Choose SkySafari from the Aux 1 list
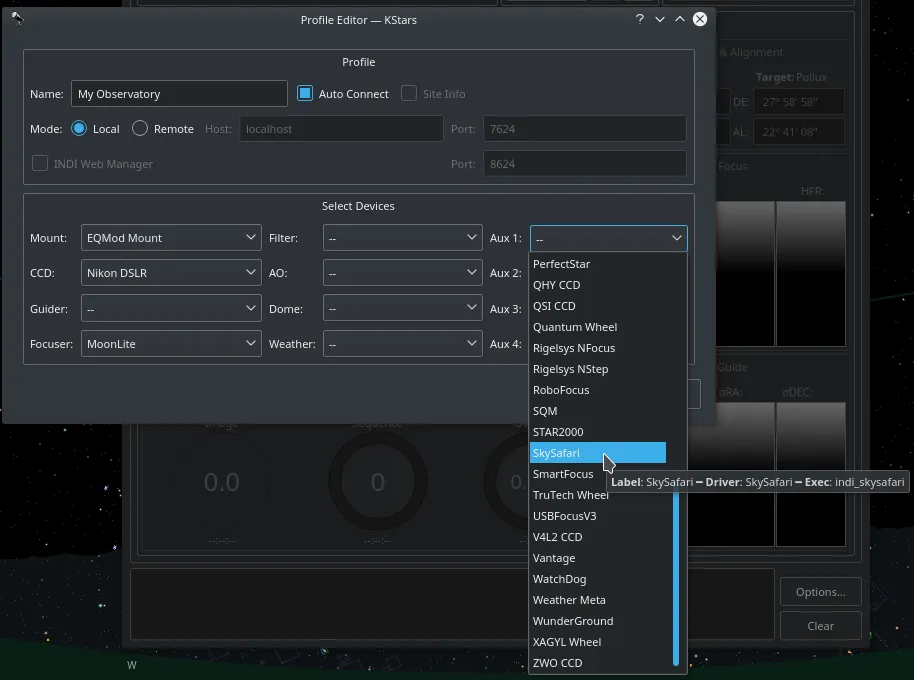This screenshot has width=914, height=680. click(x=597, y=453)
